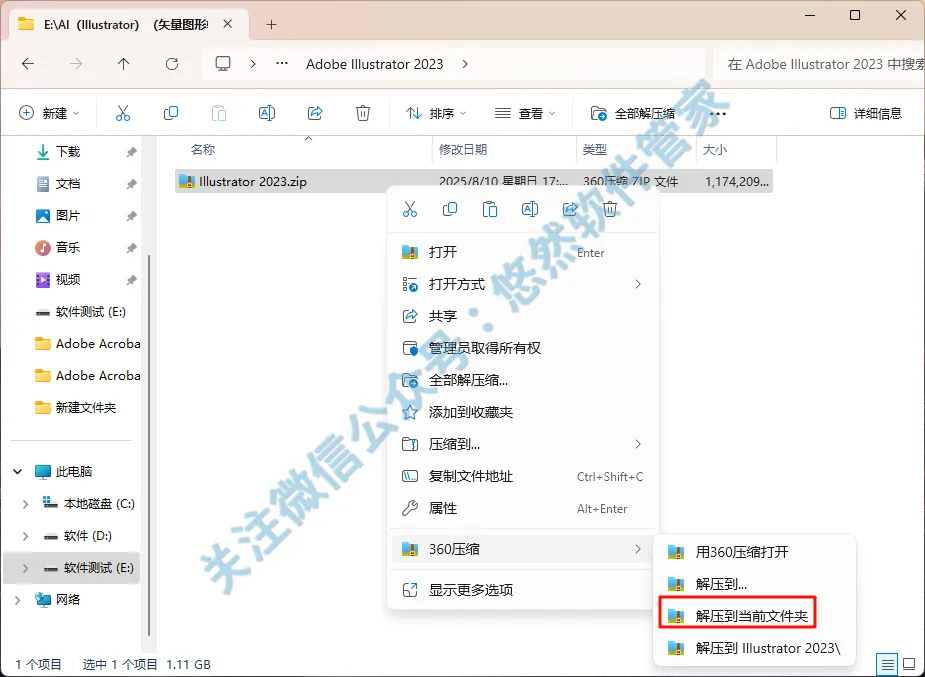Expand the 压缩到... submenu
Viewport: 925px width, 677px height.
click(523, 444)
